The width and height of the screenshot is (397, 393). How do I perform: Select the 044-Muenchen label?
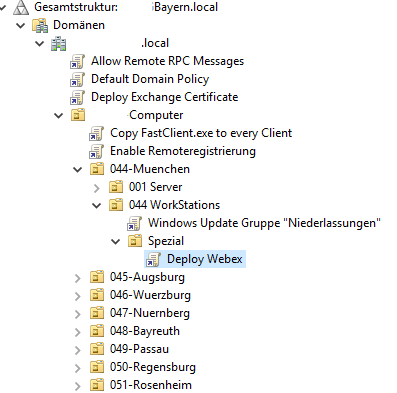[150, 169]
